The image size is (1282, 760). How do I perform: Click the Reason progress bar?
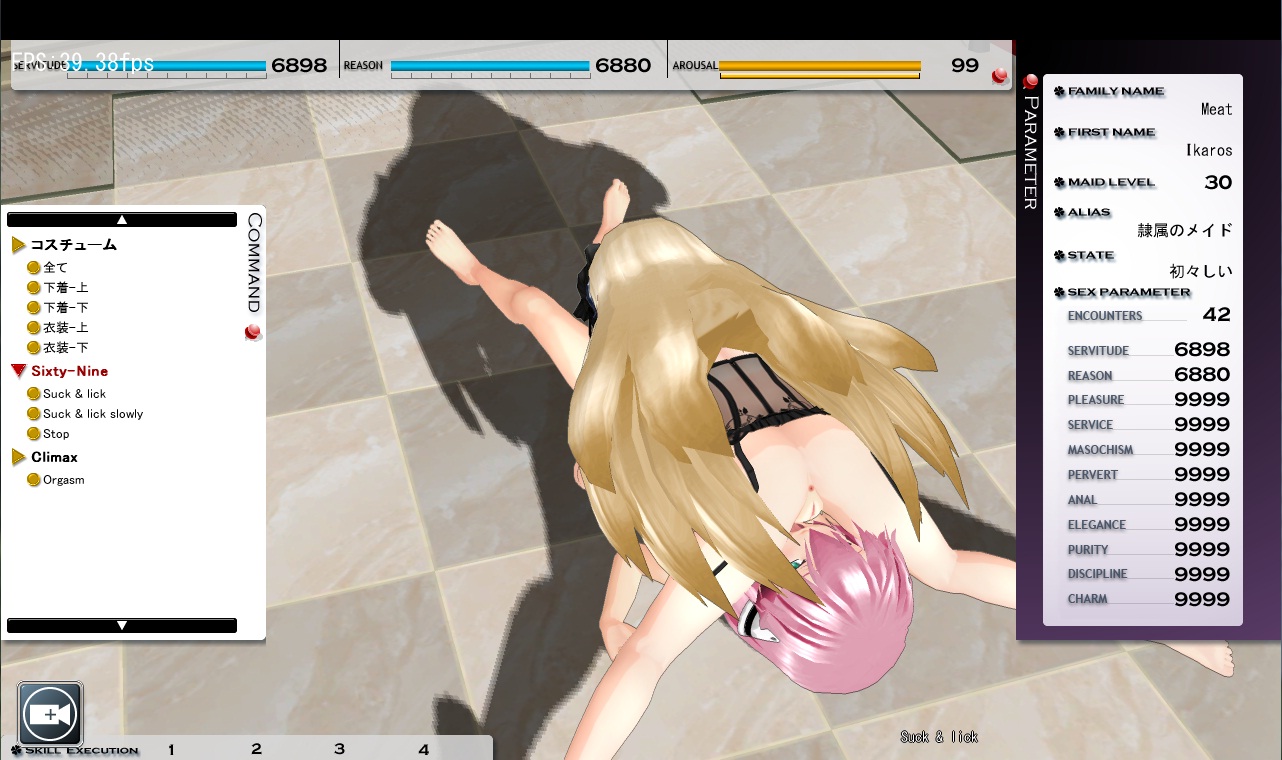coord(490,68)
